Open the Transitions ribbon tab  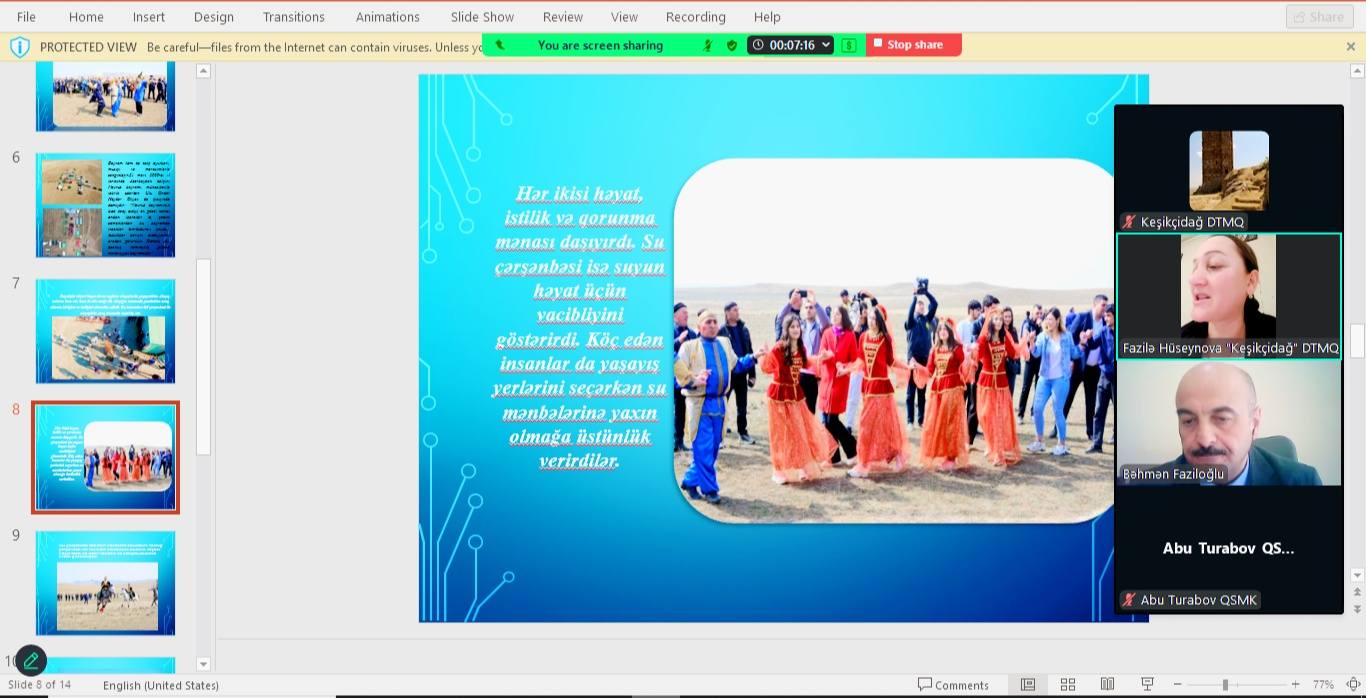pos(293,17)
